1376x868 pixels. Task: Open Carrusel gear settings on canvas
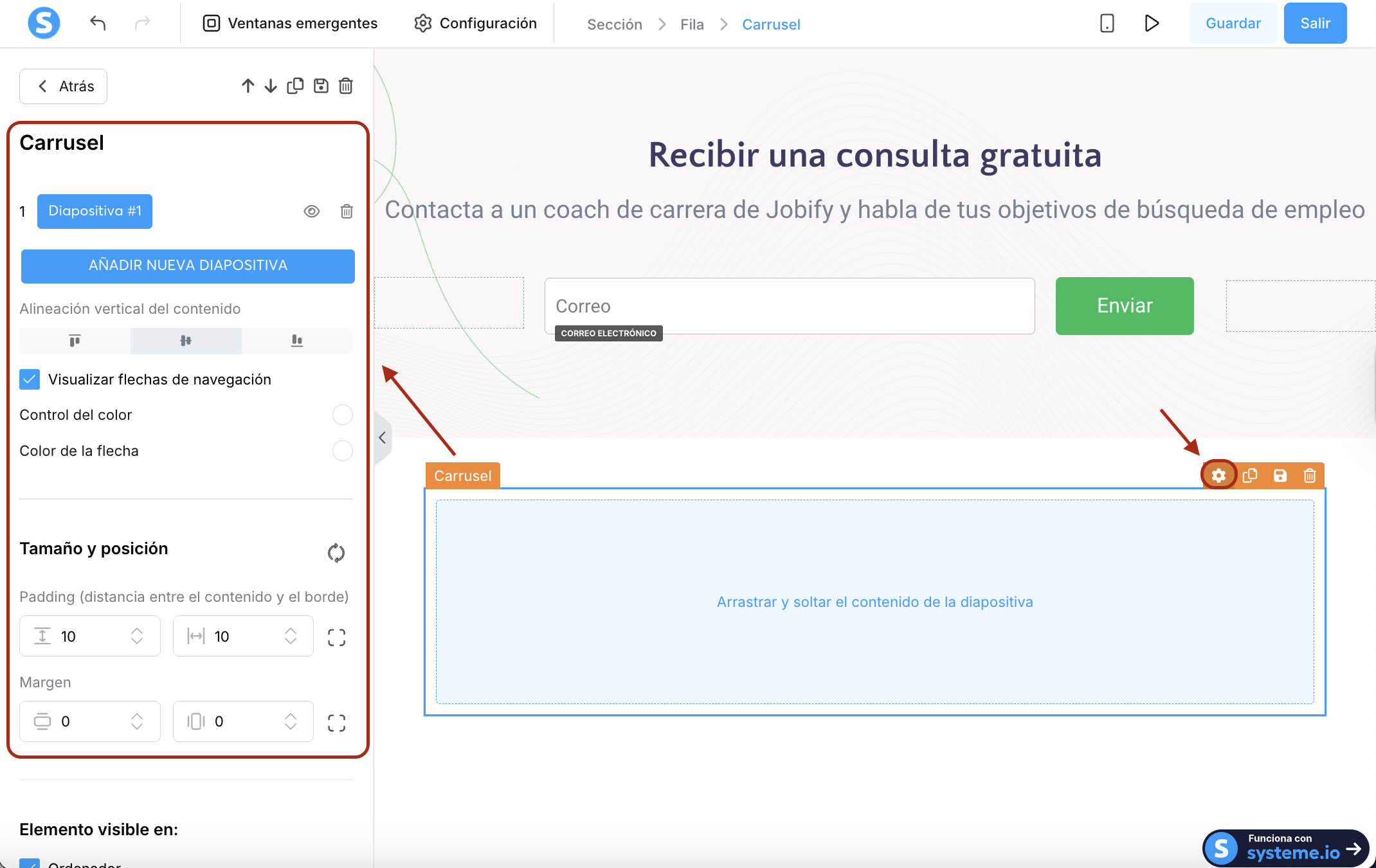click(x=1218, y=476)
